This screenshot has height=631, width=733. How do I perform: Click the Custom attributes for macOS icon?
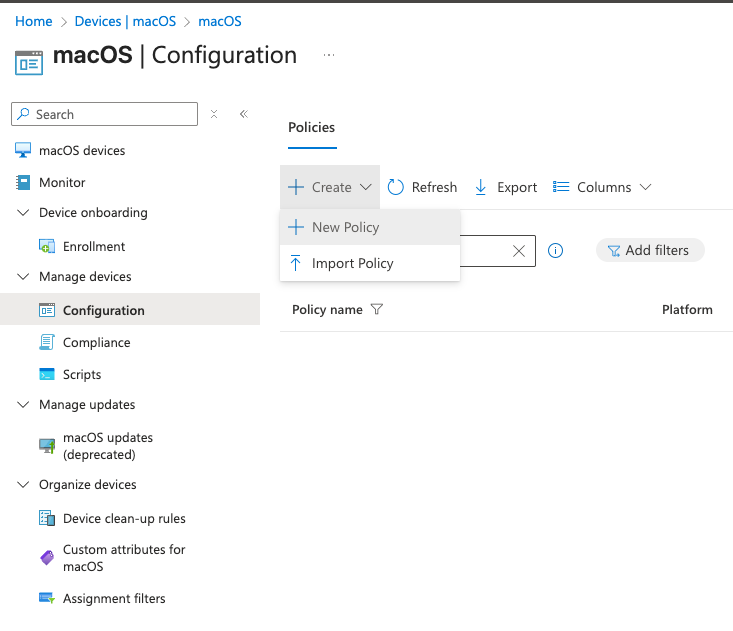tap(47, 558)
